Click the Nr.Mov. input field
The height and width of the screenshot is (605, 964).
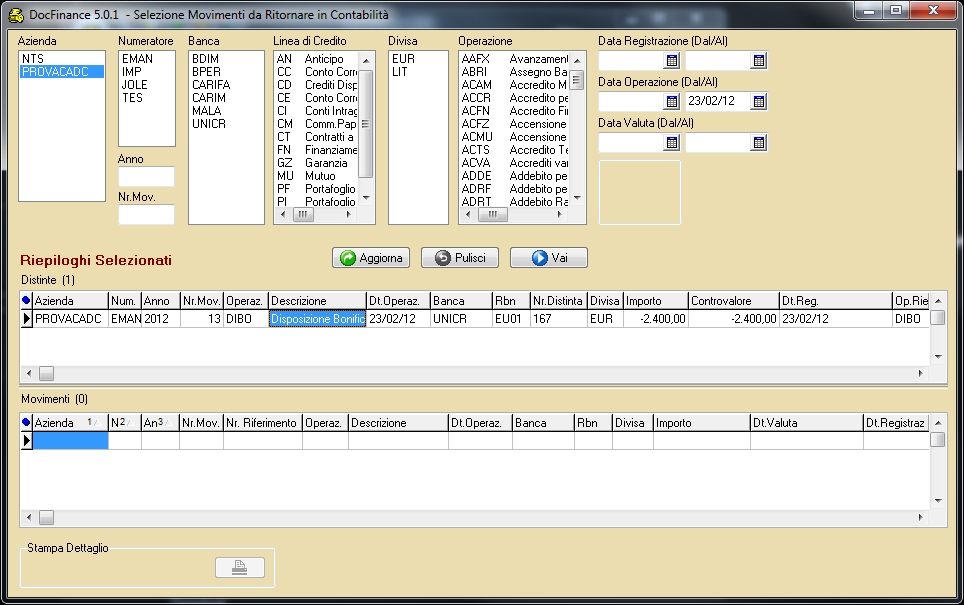(x=146, y=214)
